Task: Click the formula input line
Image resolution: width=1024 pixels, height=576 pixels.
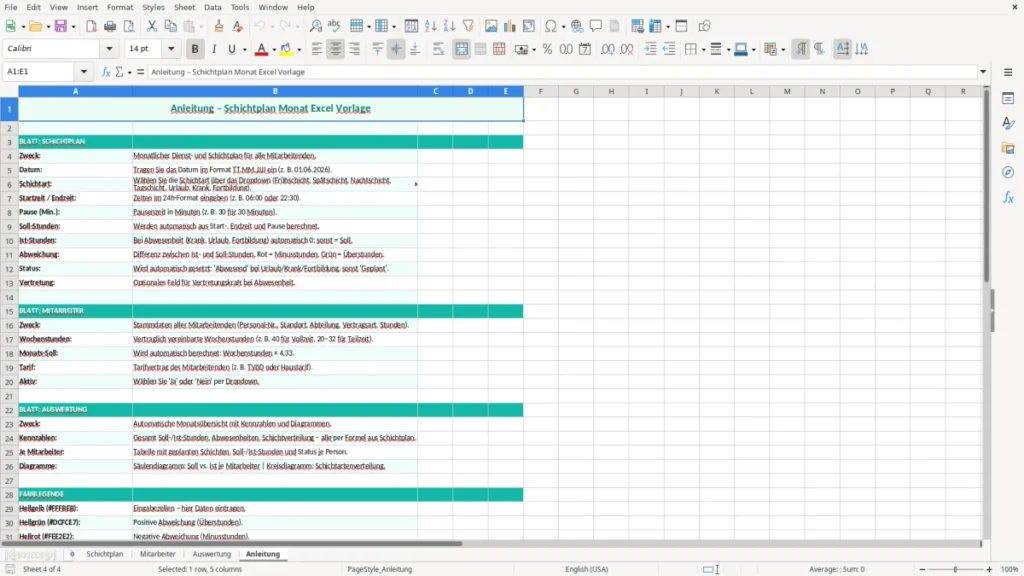Action: pyautogui.click(x=562, y=72)
